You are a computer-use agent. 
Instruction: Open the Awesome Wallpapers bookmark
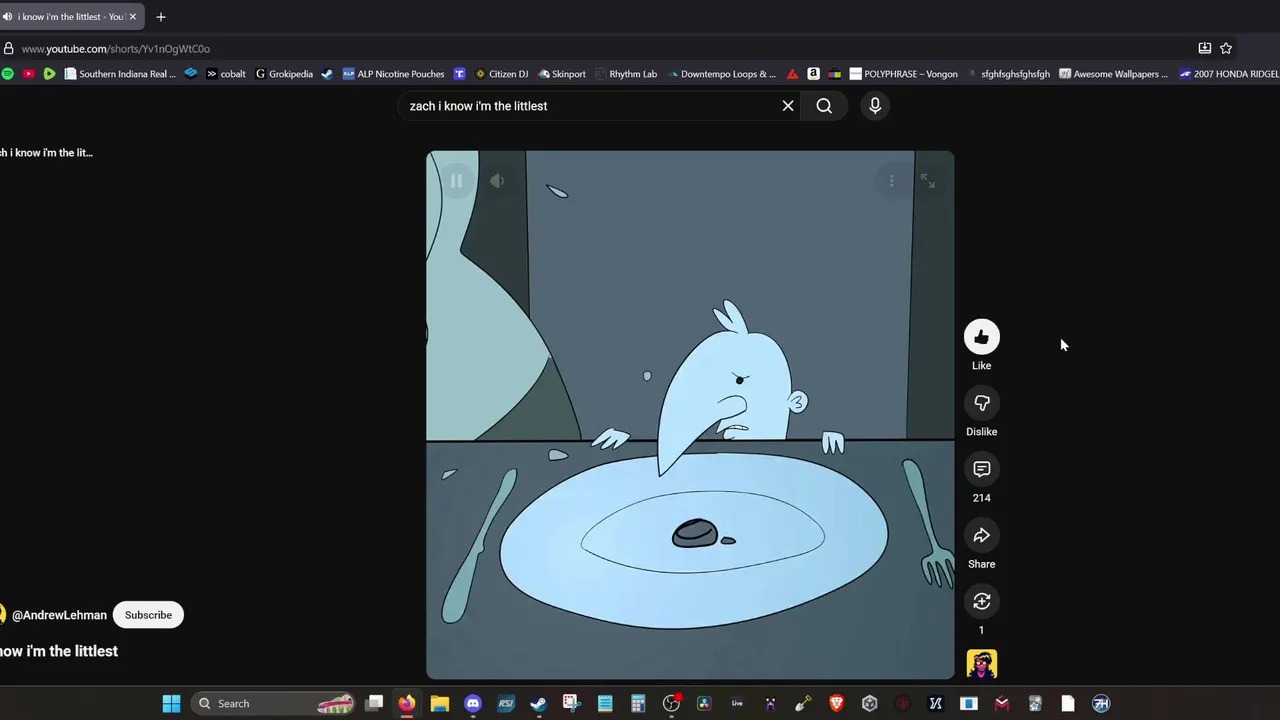(x=1113, y=74)
